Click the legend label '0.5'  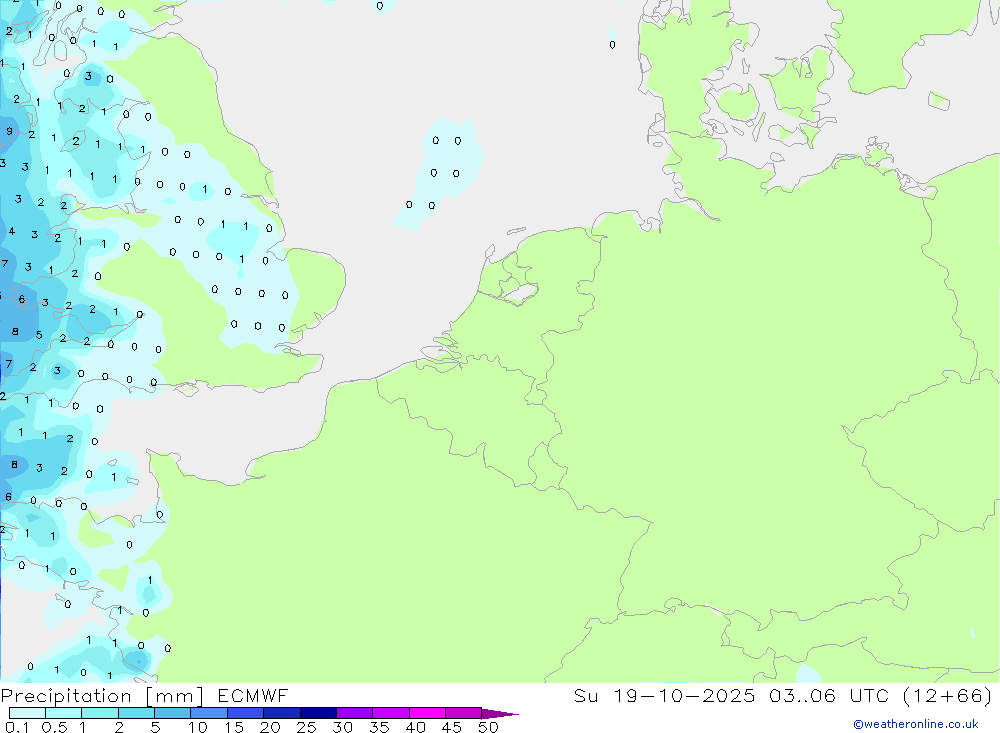point(55,727)
